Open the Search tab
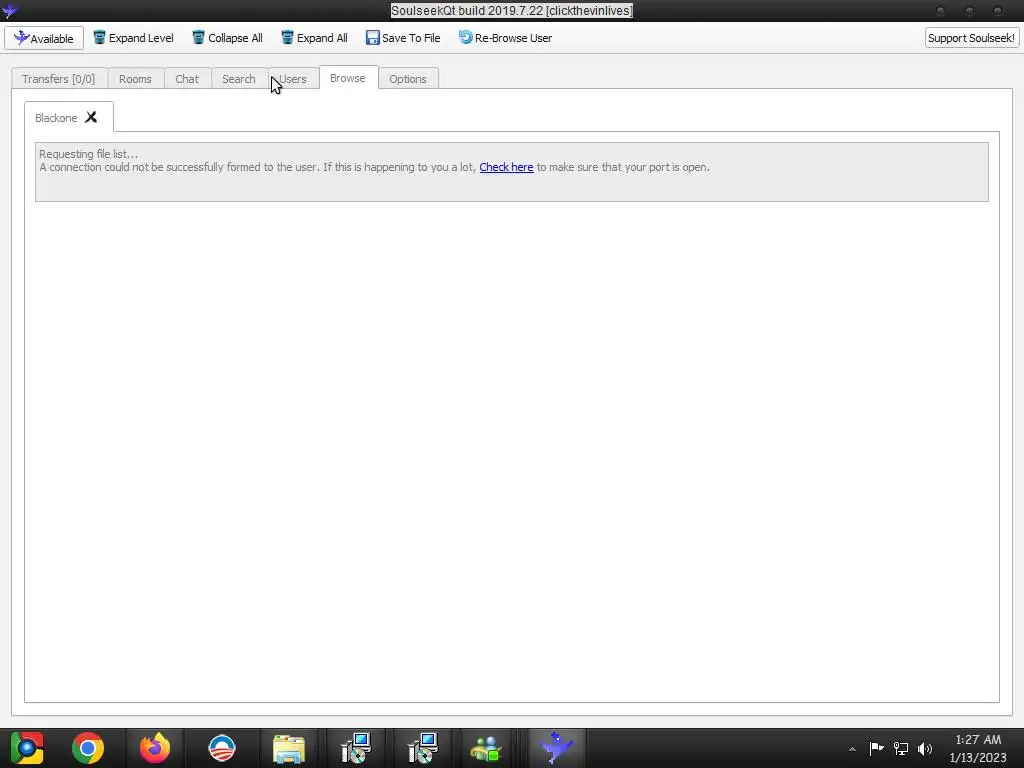The image size is (1024, 768). (x=238, y=78)
